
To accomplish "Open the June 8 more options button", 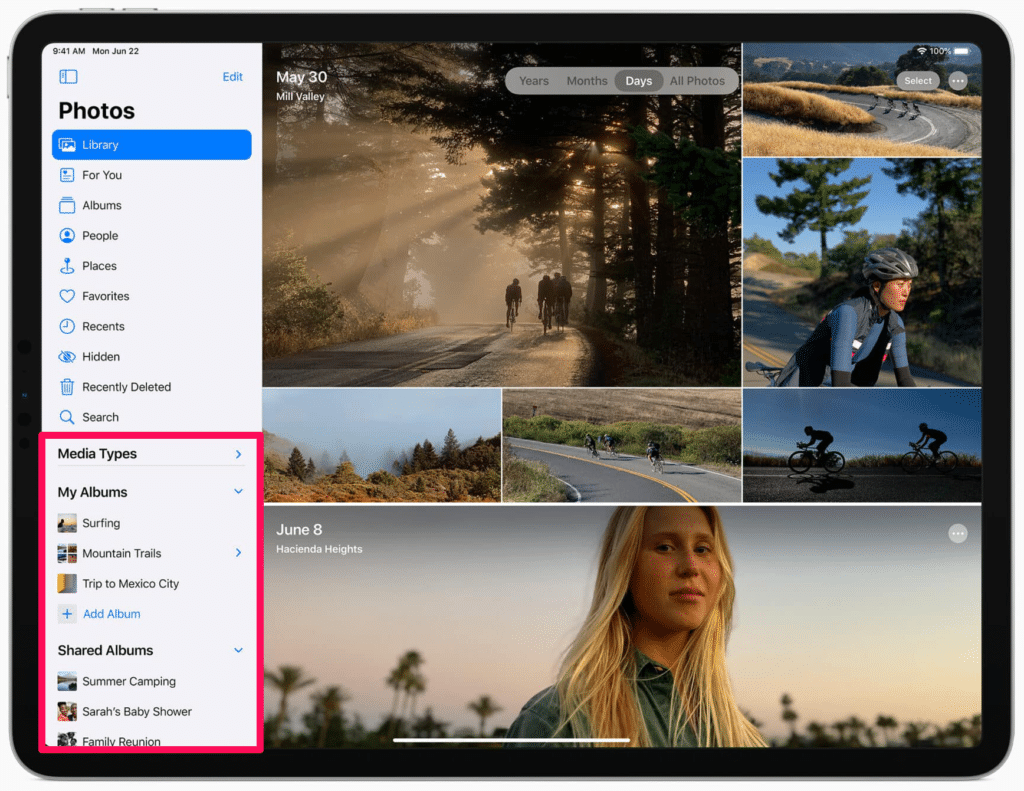I will 958,534.
